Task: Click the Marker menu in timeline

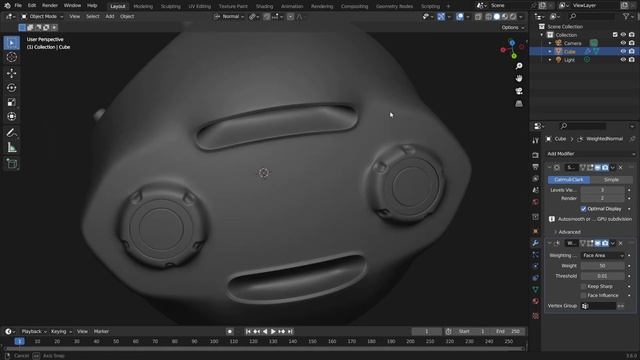Action: [x=101, y=331]
